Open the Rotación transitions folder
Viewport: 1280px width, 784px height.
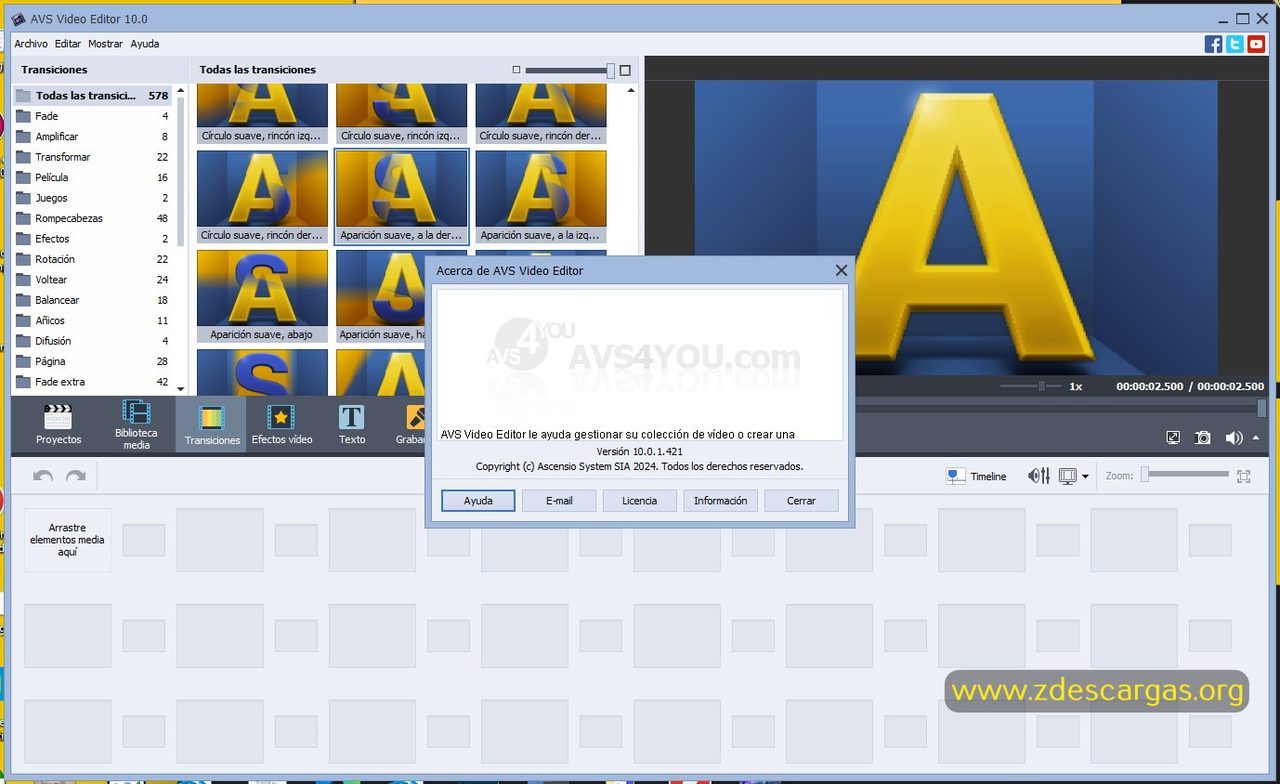pyautogui.click(x=92, y=259)
